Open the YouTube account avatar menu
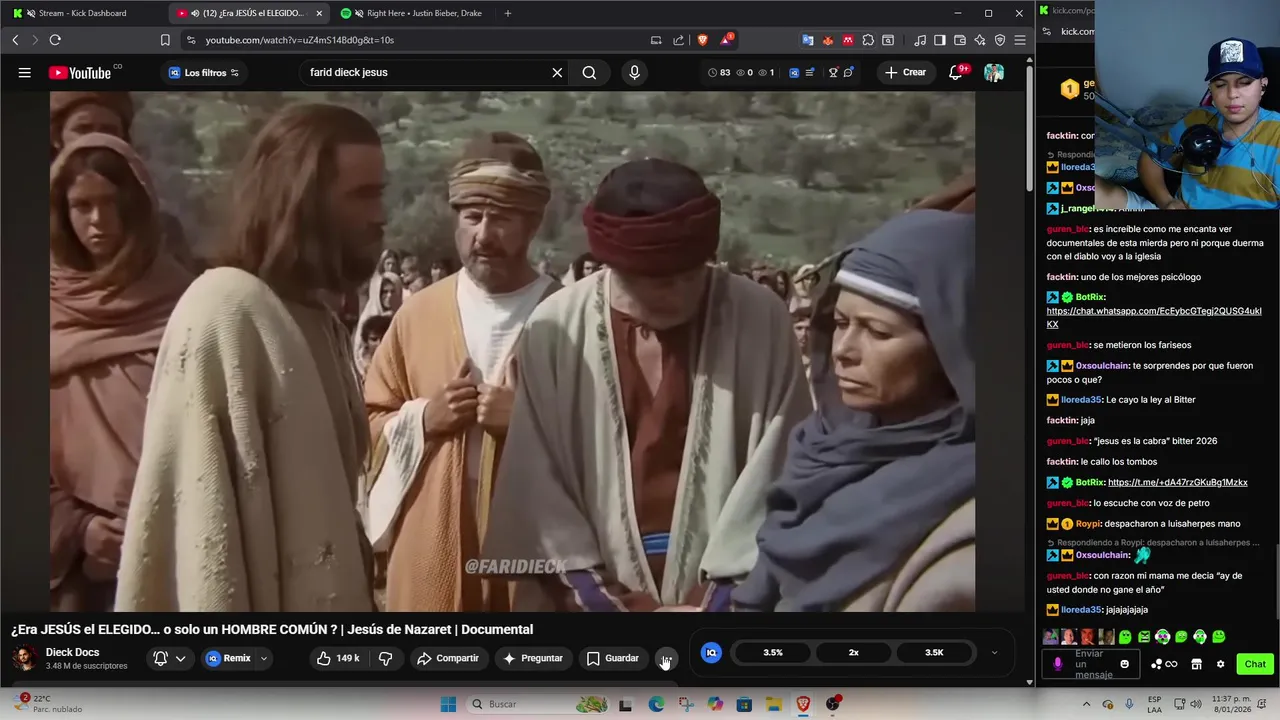 [x=993, y=72]
